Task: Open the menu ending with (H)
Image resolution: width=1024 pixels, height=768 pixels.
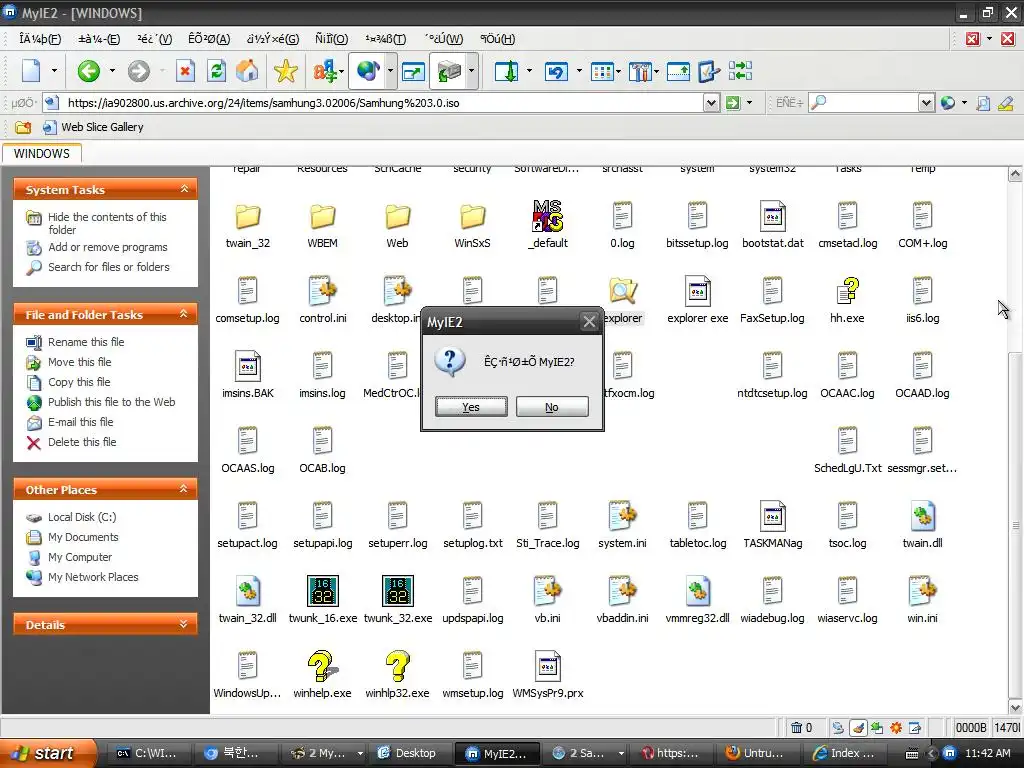Action: pyautogui.click(x=497, y=39)
